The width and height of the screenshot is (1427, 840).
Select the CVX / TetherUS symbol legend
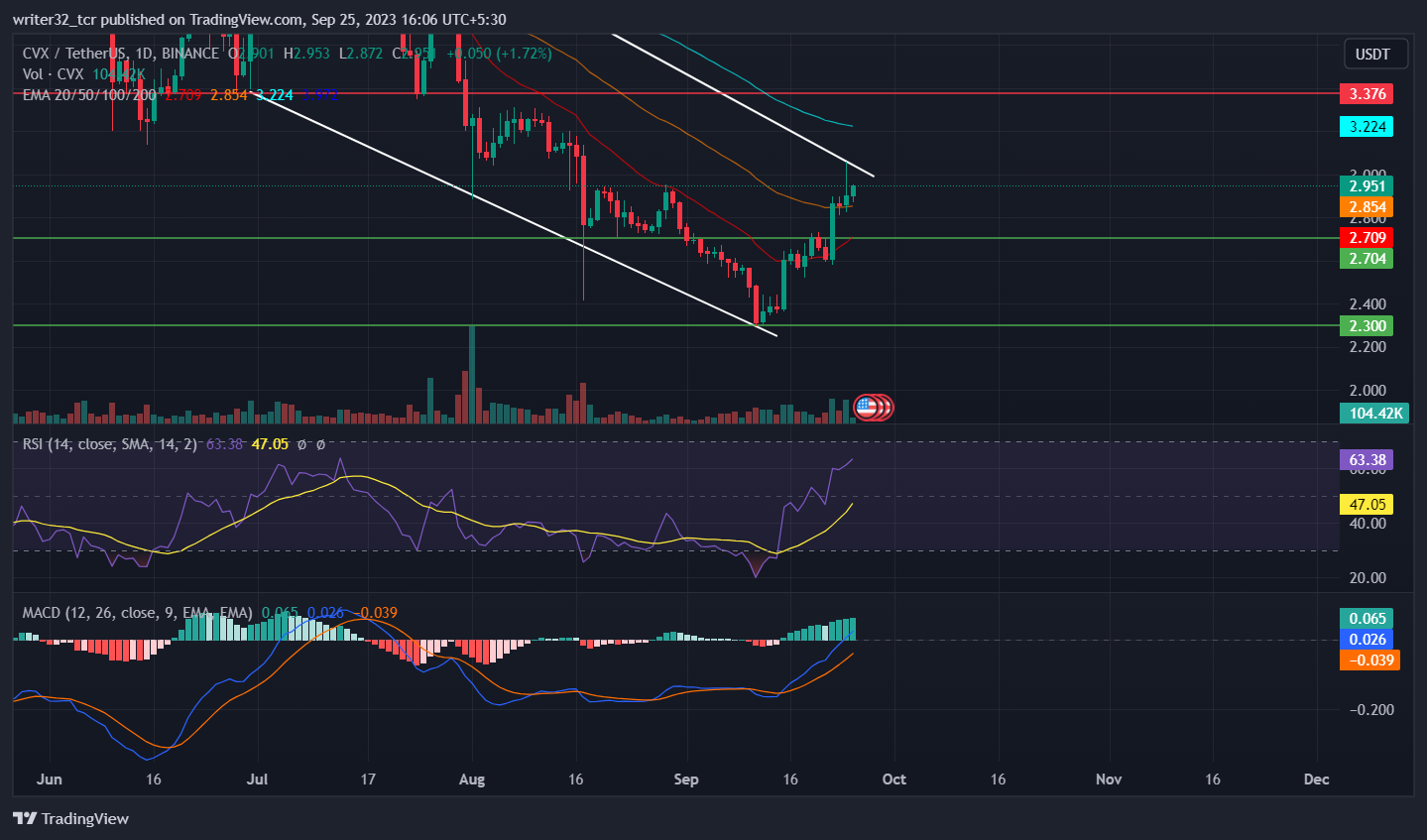[121, 54]
